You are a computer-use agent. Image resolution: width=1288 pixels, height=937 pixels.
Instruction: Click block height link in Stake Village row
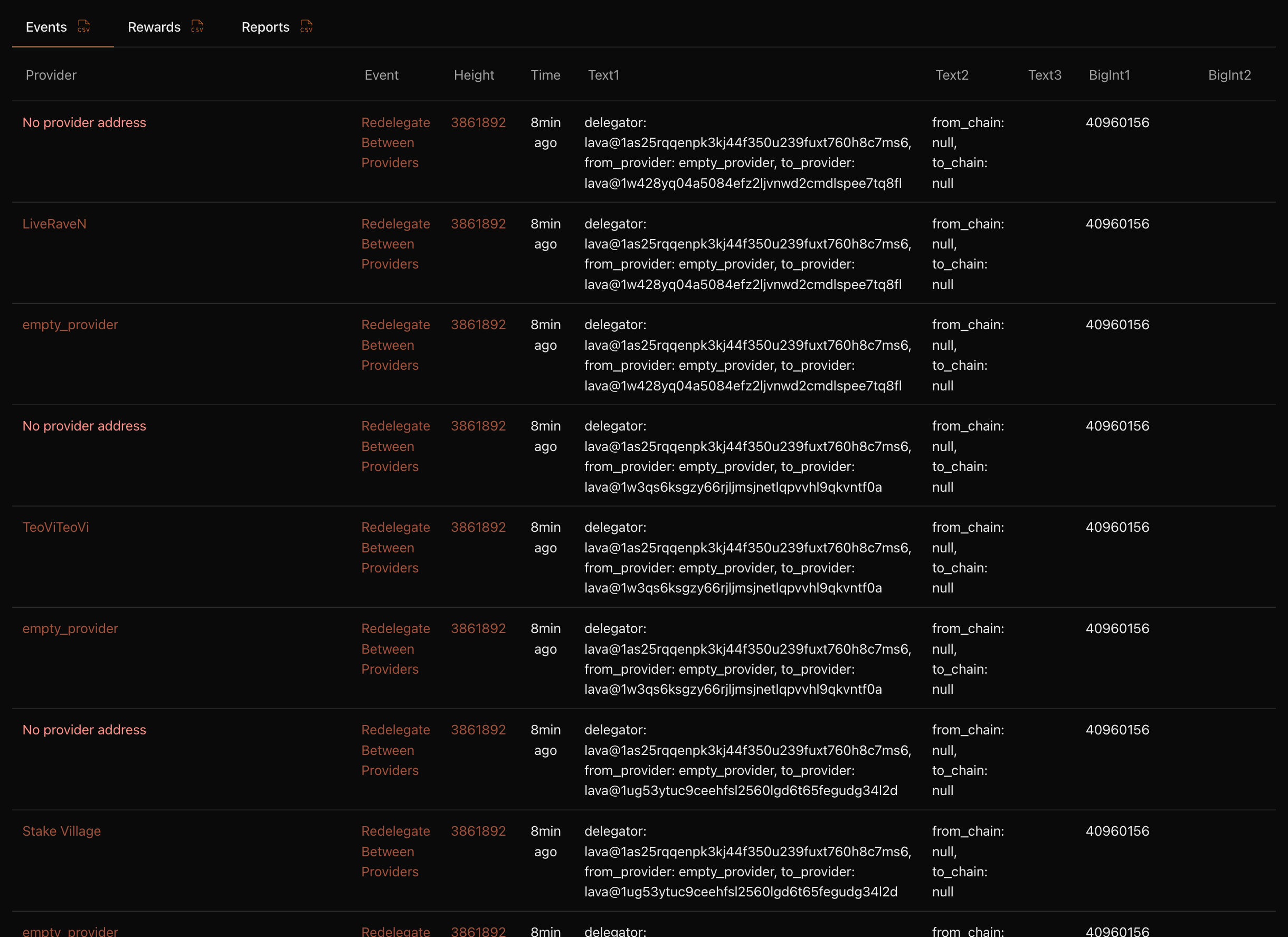click(x=478, y=831)
